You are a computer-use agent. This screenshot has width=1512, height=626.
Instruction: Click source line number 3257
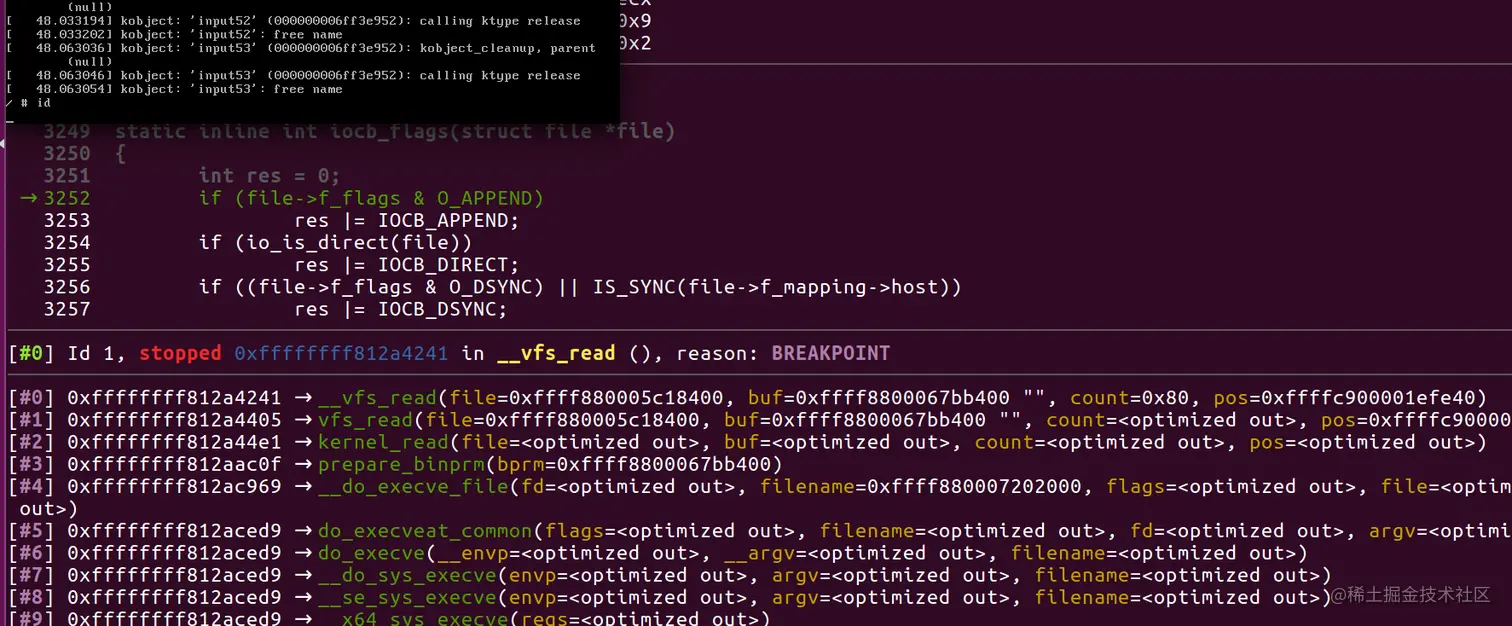coord(67,309)
